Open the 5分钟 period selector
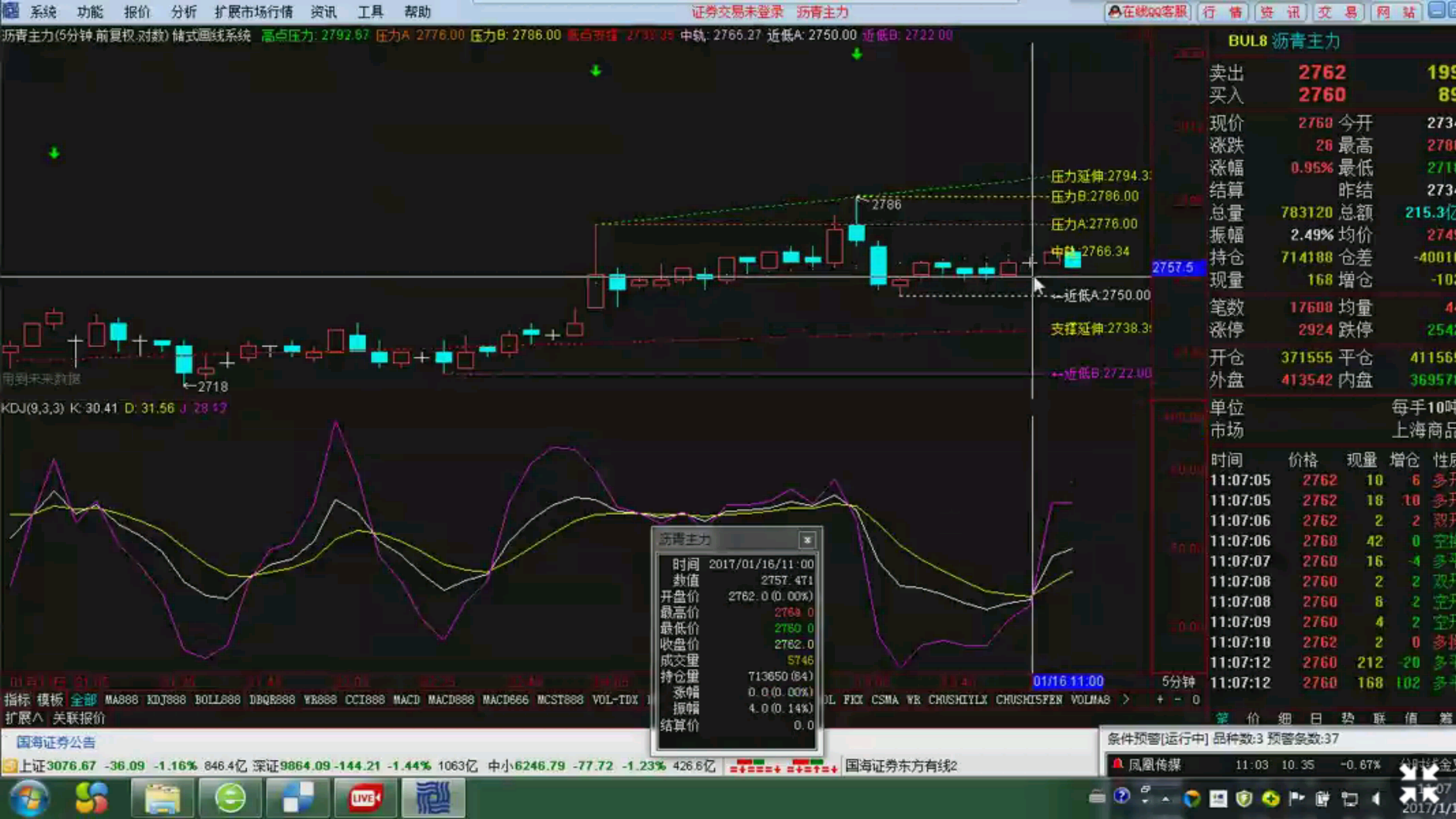 (1178, 681)
